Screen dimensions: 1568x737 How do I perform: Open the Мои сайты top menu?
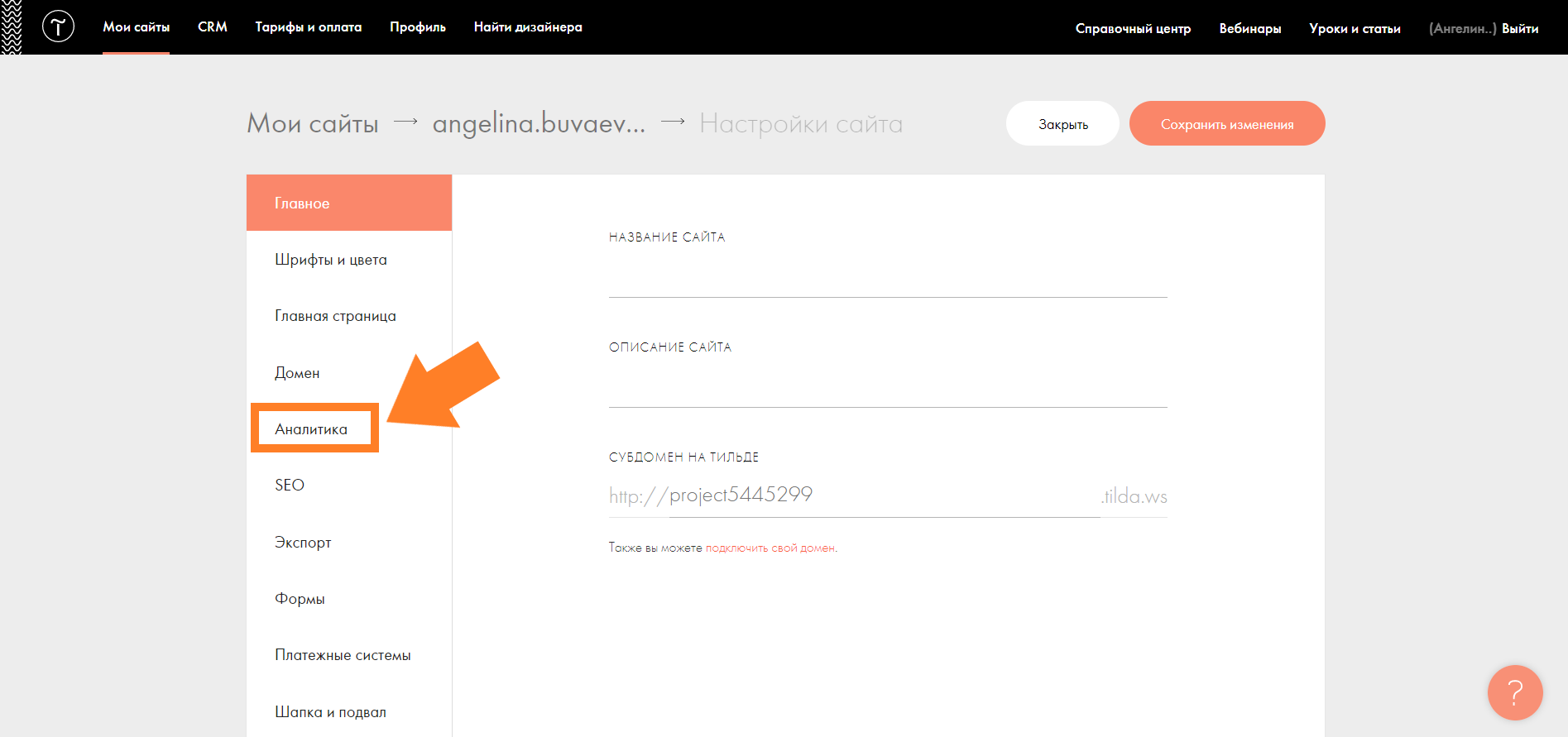136,27
